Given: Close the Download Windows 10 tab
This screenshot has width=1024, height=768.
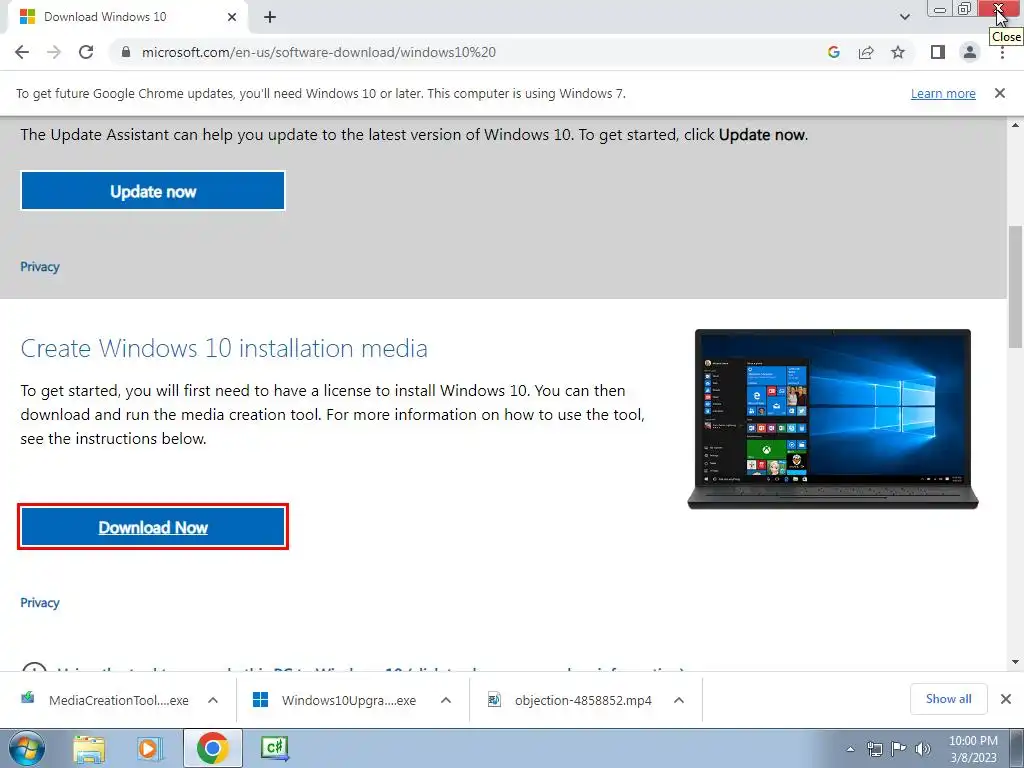Looking at the screenshot, I should (232, 17).
